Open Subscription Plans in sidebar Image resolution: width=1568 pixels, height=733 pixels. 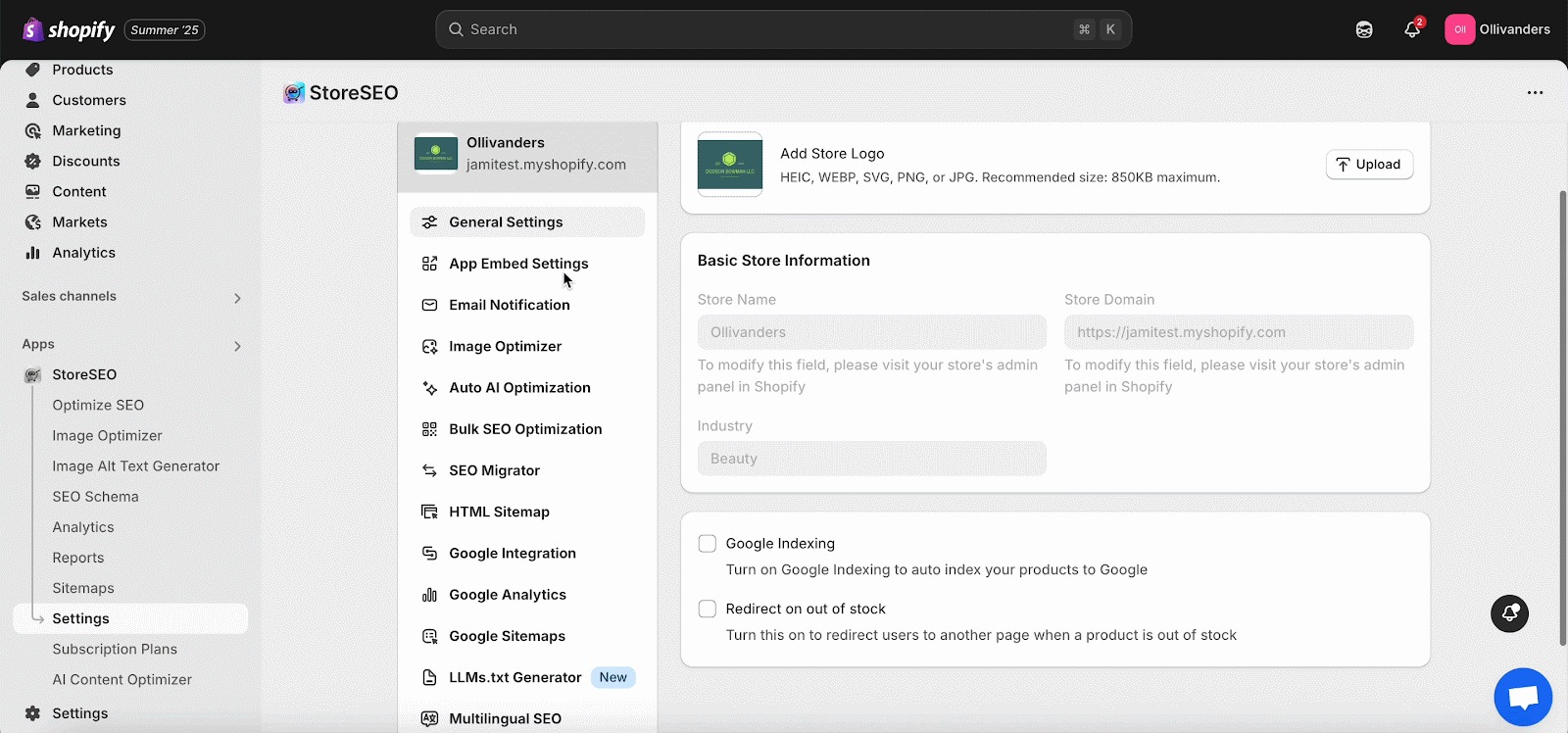[115, 649]
